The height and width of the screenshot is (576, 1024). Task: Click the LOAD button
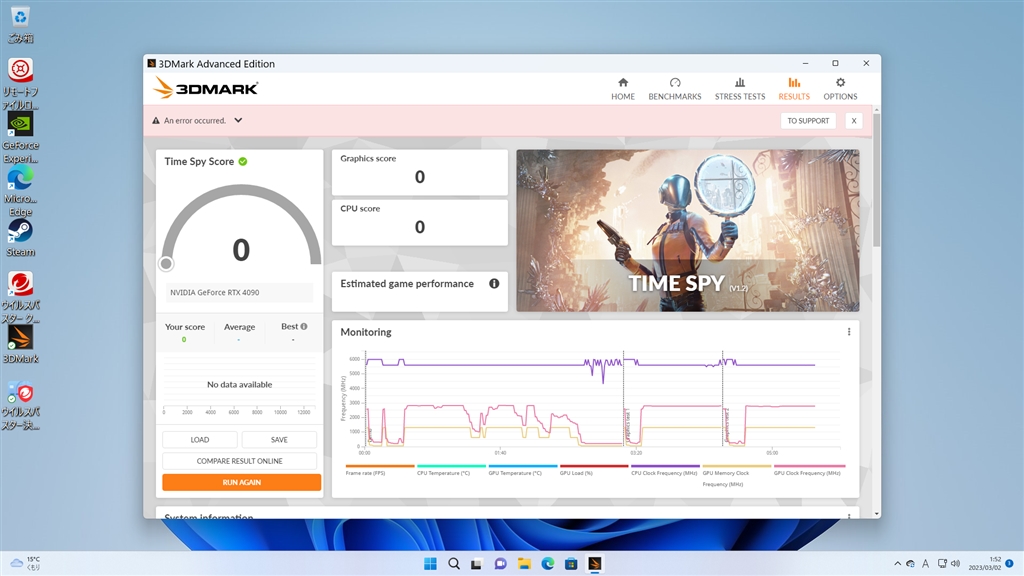[x=200, y=440]
